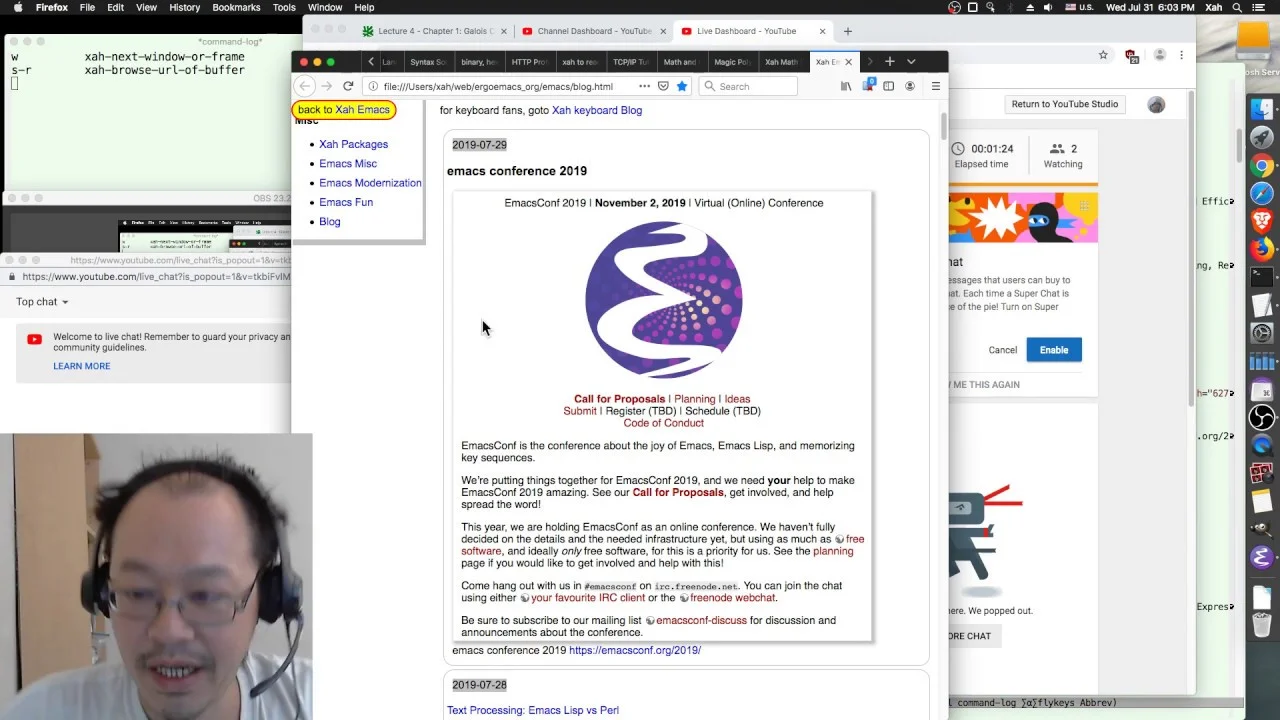Click the Return to YouTube Studio button
Image resolution: width=1280 pixels, height=720 pixels.
pyautogui.click(x=1065, y=104)
